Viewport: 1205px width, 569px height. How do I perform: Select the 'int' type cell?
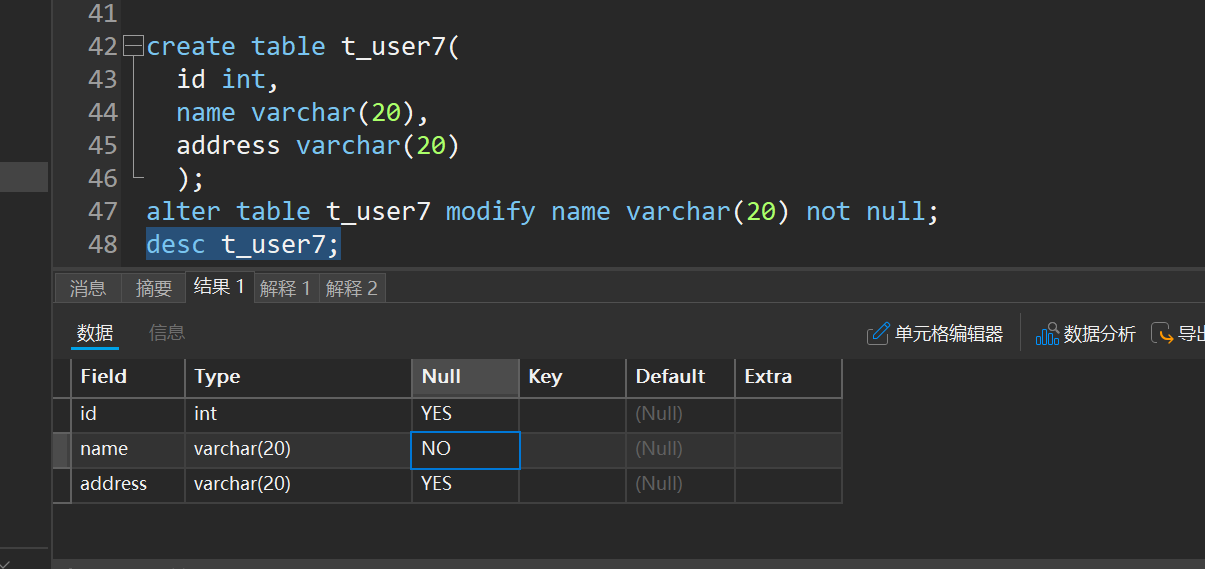click(298, 414)
